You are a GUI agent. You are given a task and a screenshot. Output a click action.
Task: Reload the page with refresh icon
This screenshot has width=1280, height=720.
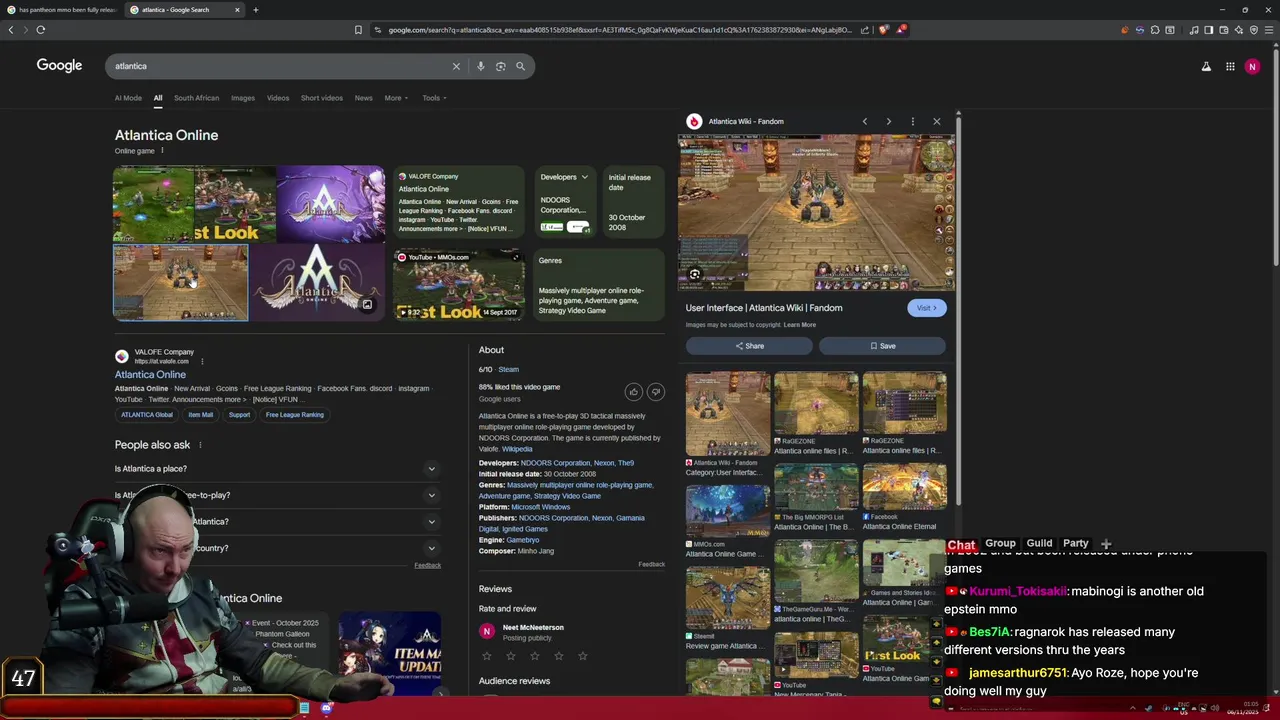[41, 30]
